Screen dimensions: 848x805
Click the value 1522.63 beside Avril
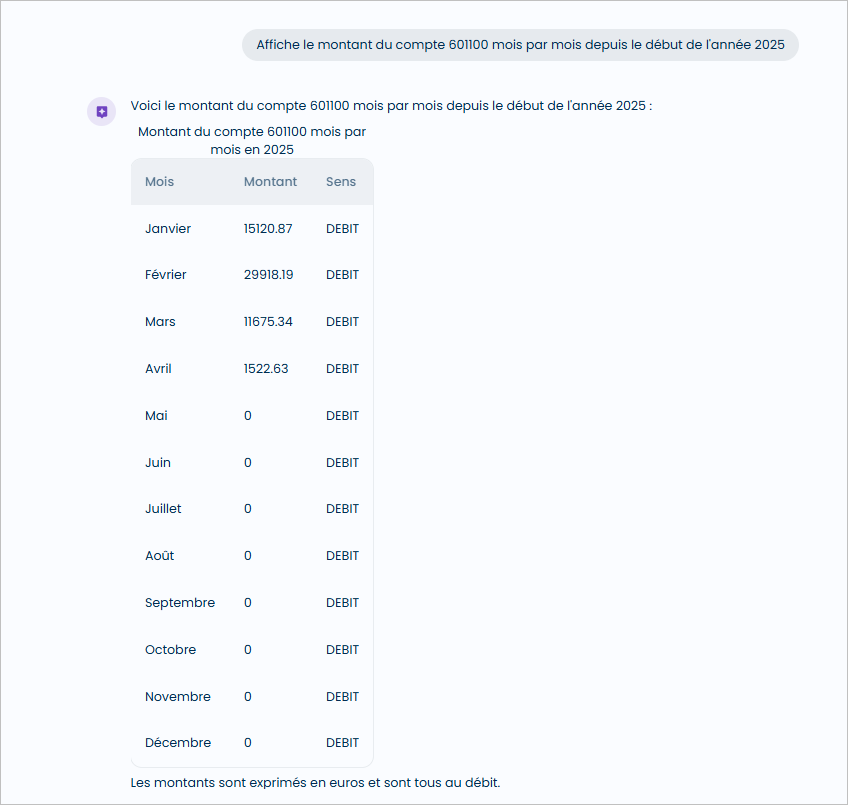tap(265, 368)
